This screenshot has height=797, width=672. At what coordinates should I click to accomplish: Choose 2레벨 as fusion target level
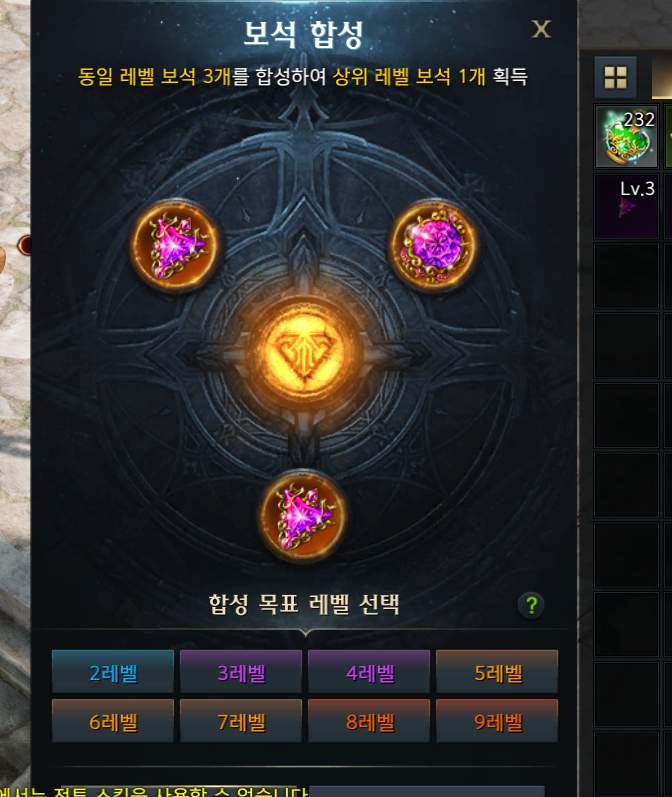tap(113, 672)
